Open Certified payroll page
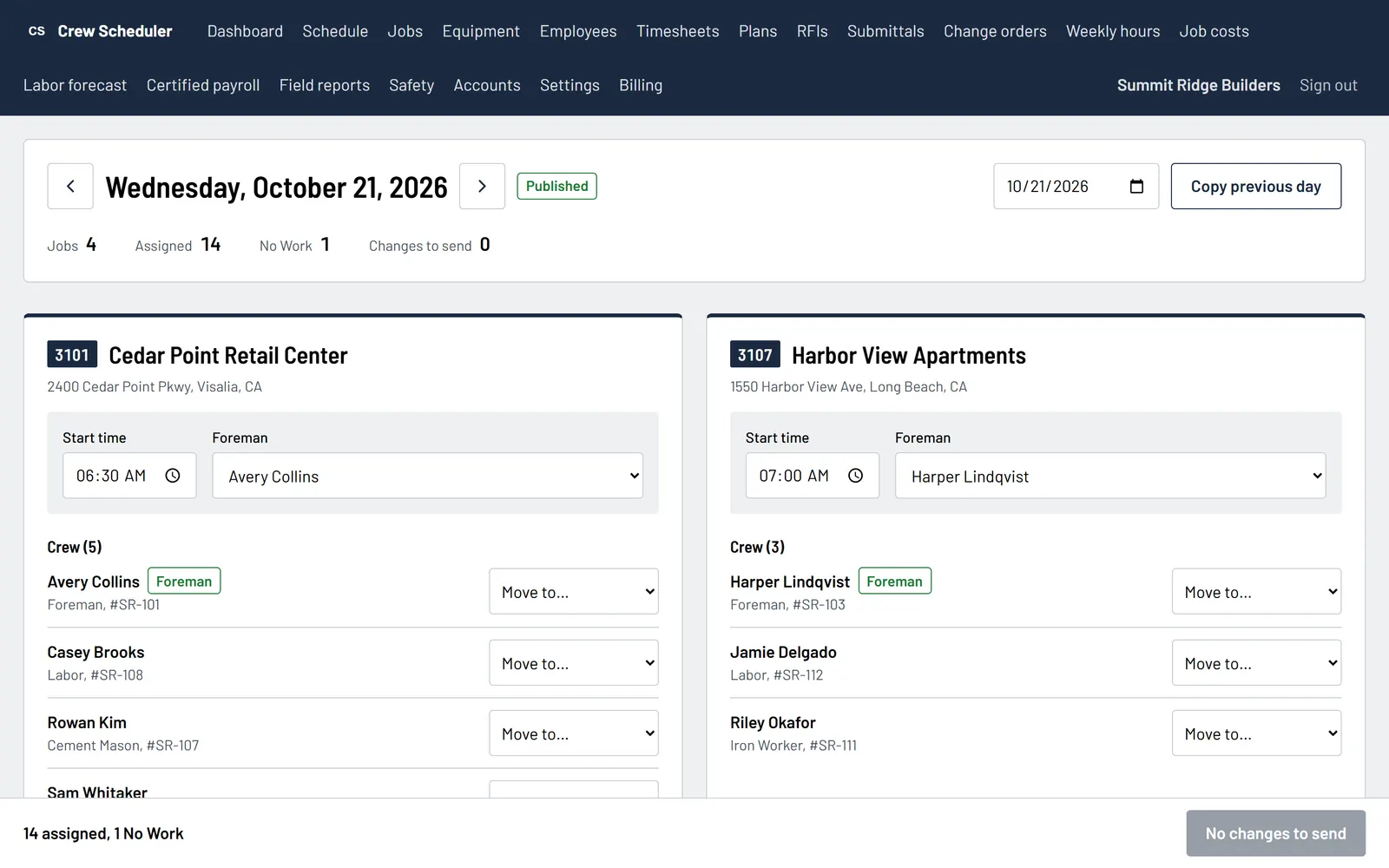The image size is (1389, 868). [203, 85]
